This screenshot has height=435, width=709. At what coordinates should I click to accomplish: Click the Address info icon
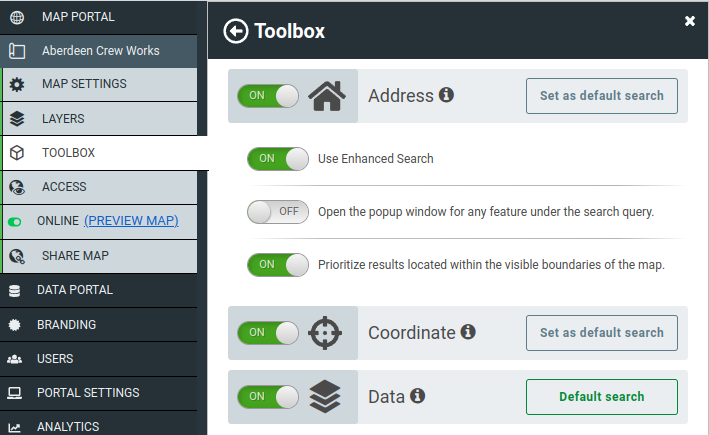pos(446,95)
